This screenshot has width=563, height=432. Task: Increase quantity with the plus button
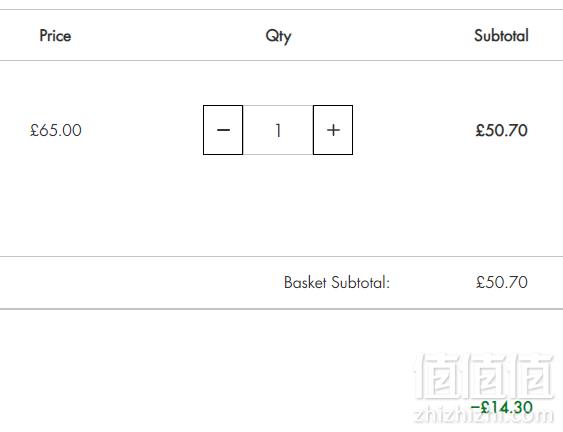(333, 130)
